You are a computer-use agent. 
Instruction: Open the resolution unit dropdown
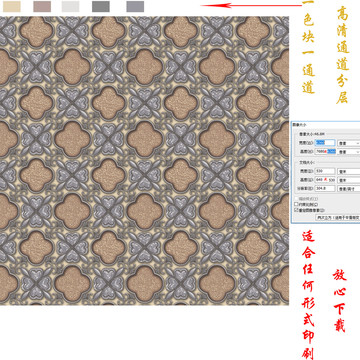click(x=349, y=189)
